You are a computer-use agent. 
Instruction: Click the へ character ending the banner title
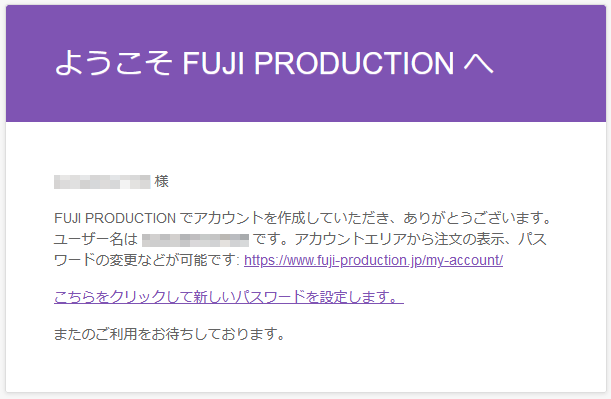click(479, 64)
